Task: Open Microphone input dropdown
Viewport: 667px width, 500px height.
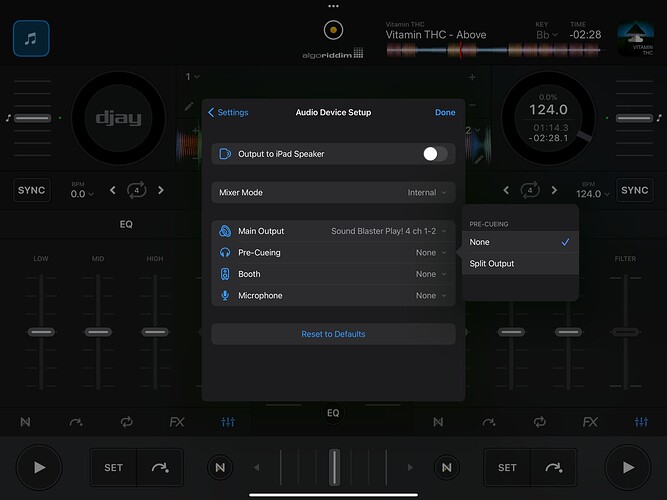Action: (334, 295)
